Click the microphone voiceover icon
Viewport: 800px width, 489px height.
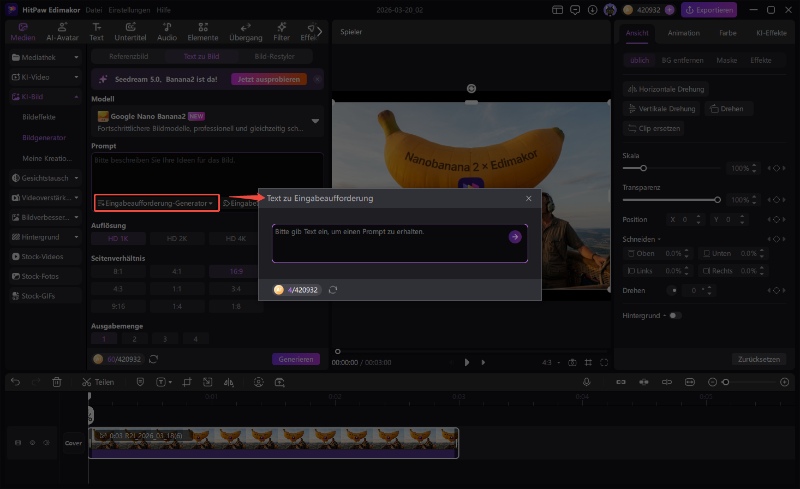click(x=587, y=382)
